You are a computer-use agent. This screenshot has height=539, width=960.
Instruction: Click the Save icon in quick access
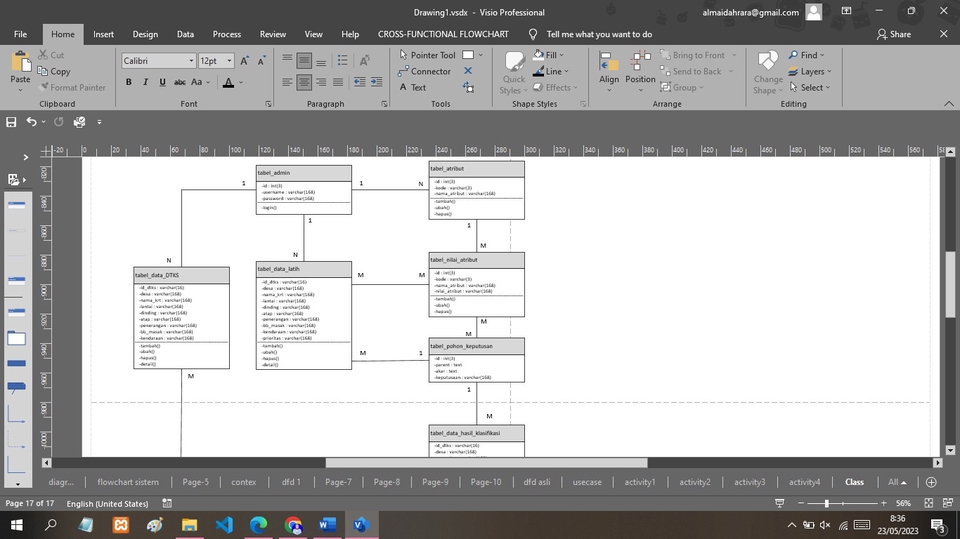11,122
